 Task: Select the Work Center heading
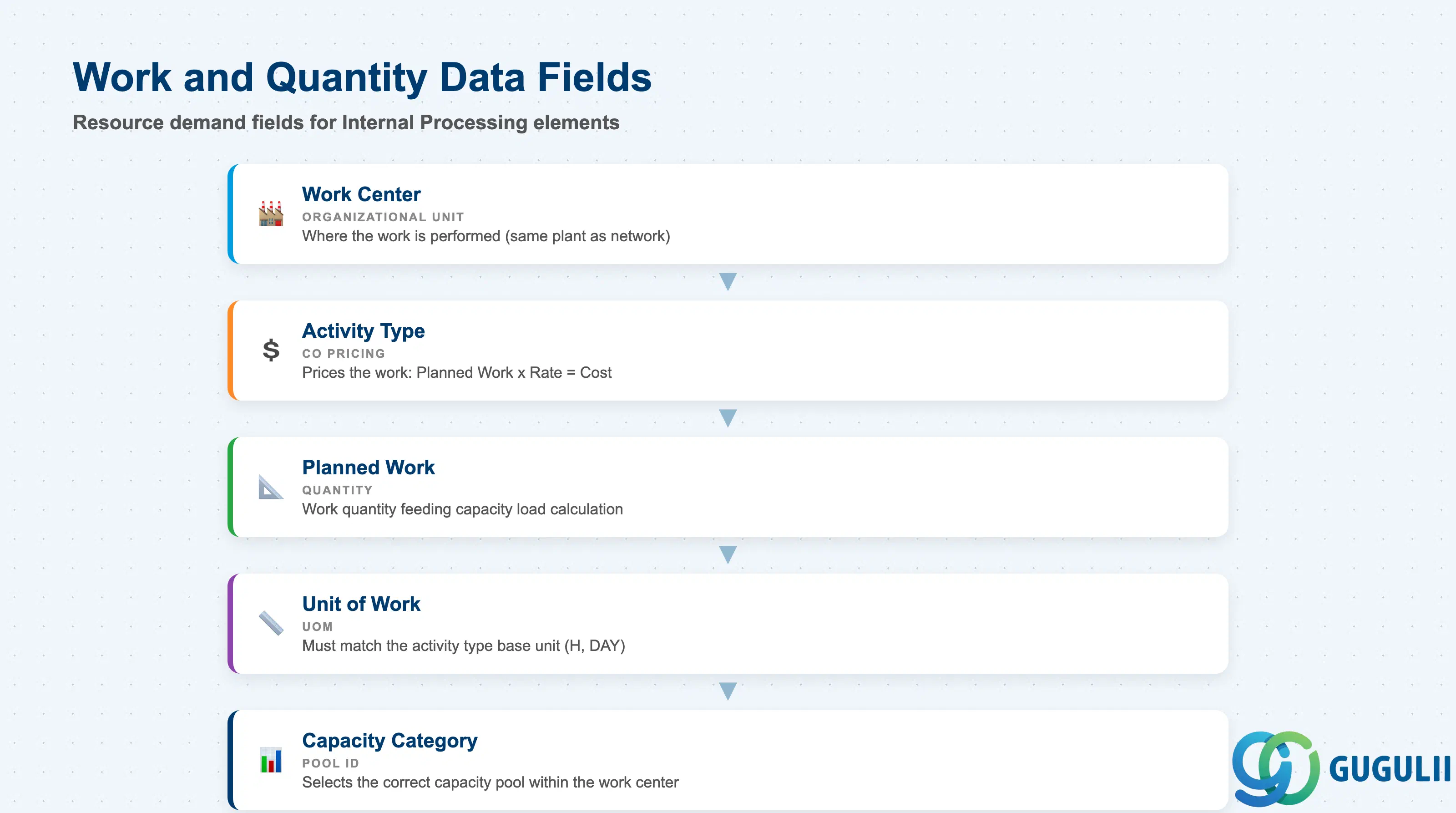pos(361,194)
